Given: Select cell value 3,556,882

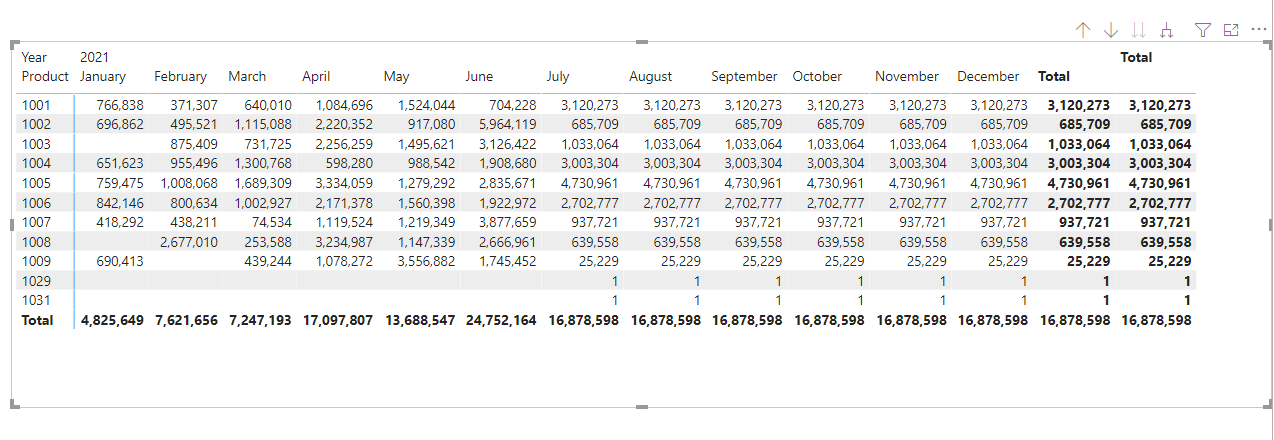Looking at the screenshot, I should pyautogui.click(x=427, y=261).
